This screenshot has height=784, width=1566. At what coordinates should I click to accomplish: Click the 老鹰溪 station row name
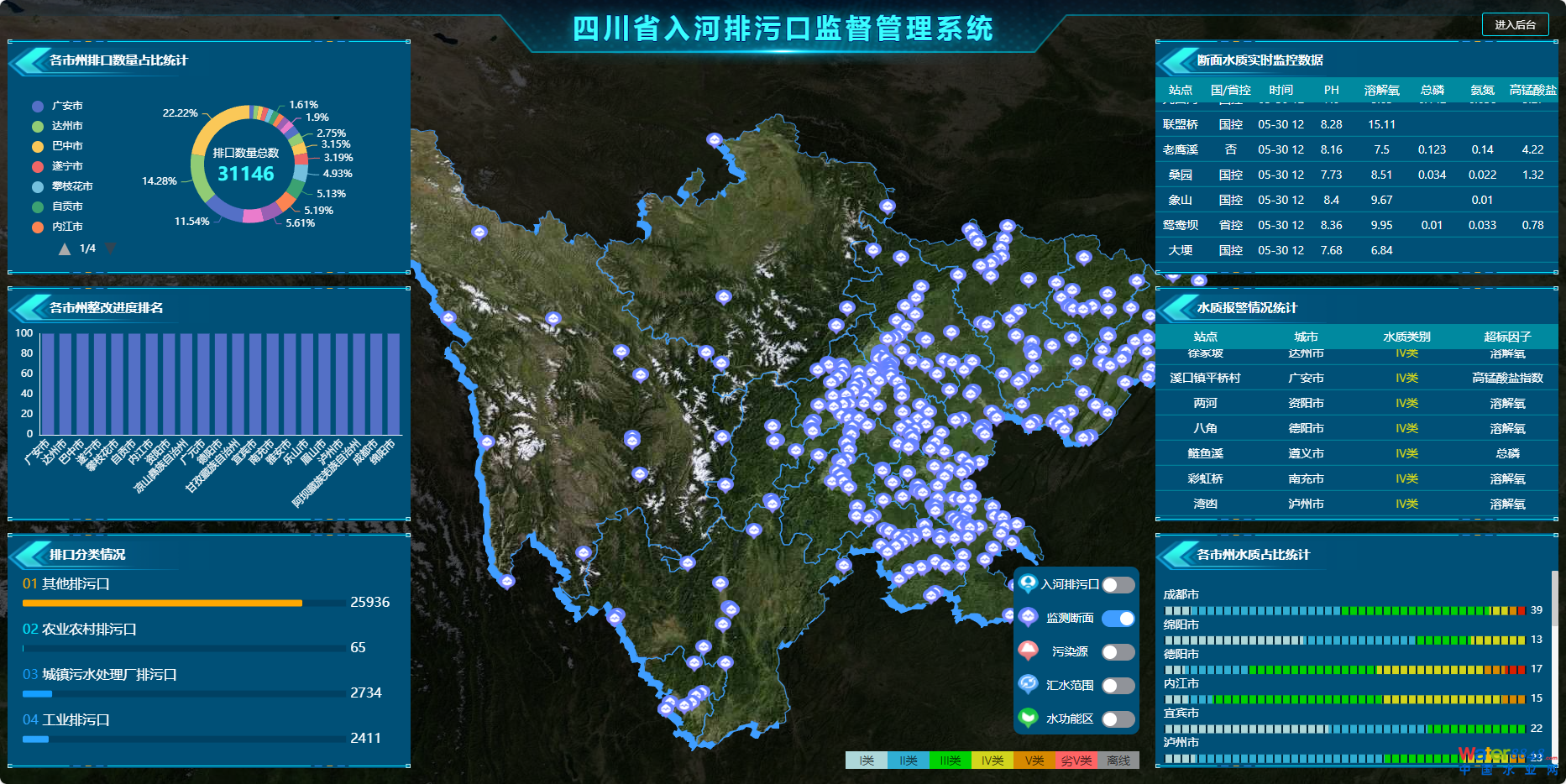(x=1180, y=149)
